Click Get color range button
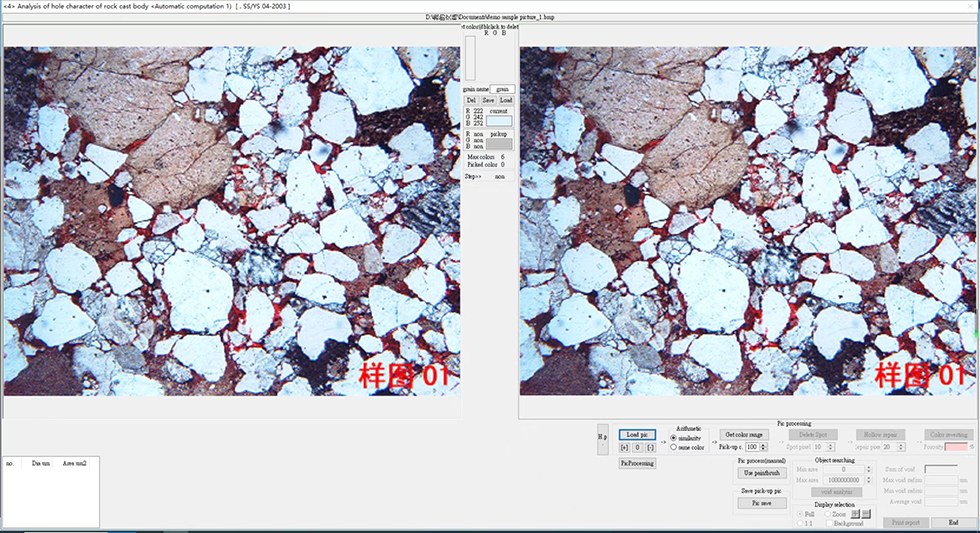The width and height of the screenshot is (980, 533). pos(744,434)
